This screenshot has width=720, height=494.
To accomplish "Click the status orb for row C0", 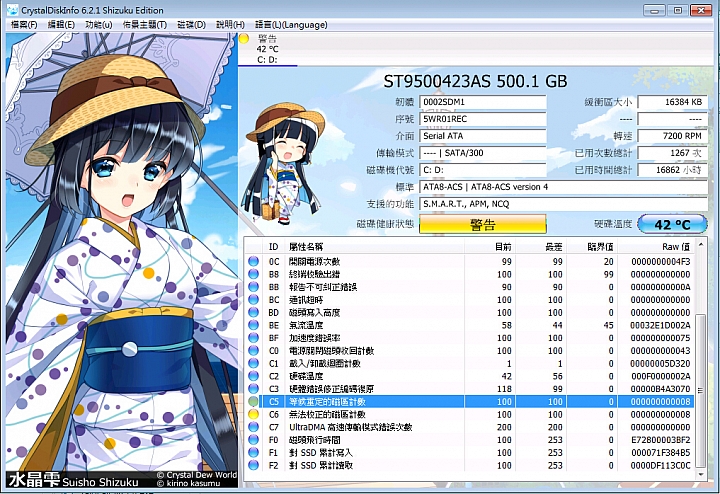I will tap(253, 350).
